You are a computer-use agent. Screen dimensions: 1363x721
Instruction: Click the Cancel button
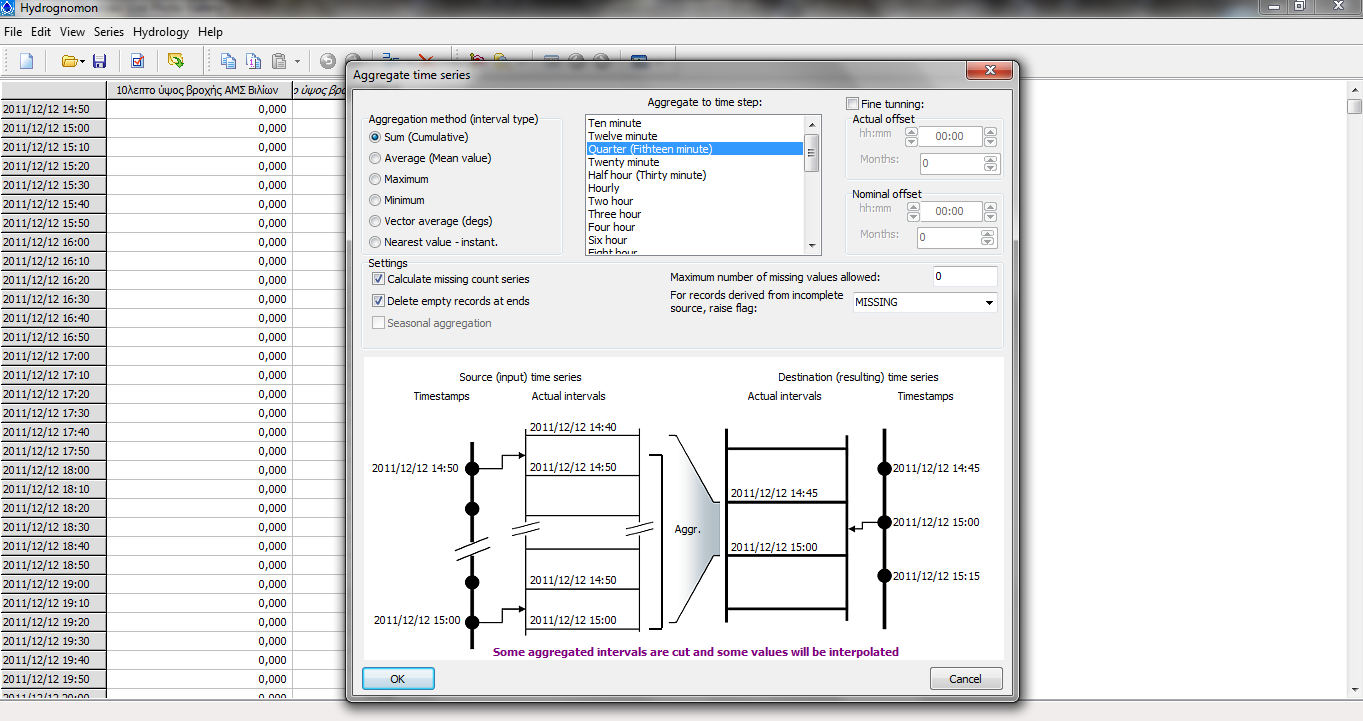(965, 679)
